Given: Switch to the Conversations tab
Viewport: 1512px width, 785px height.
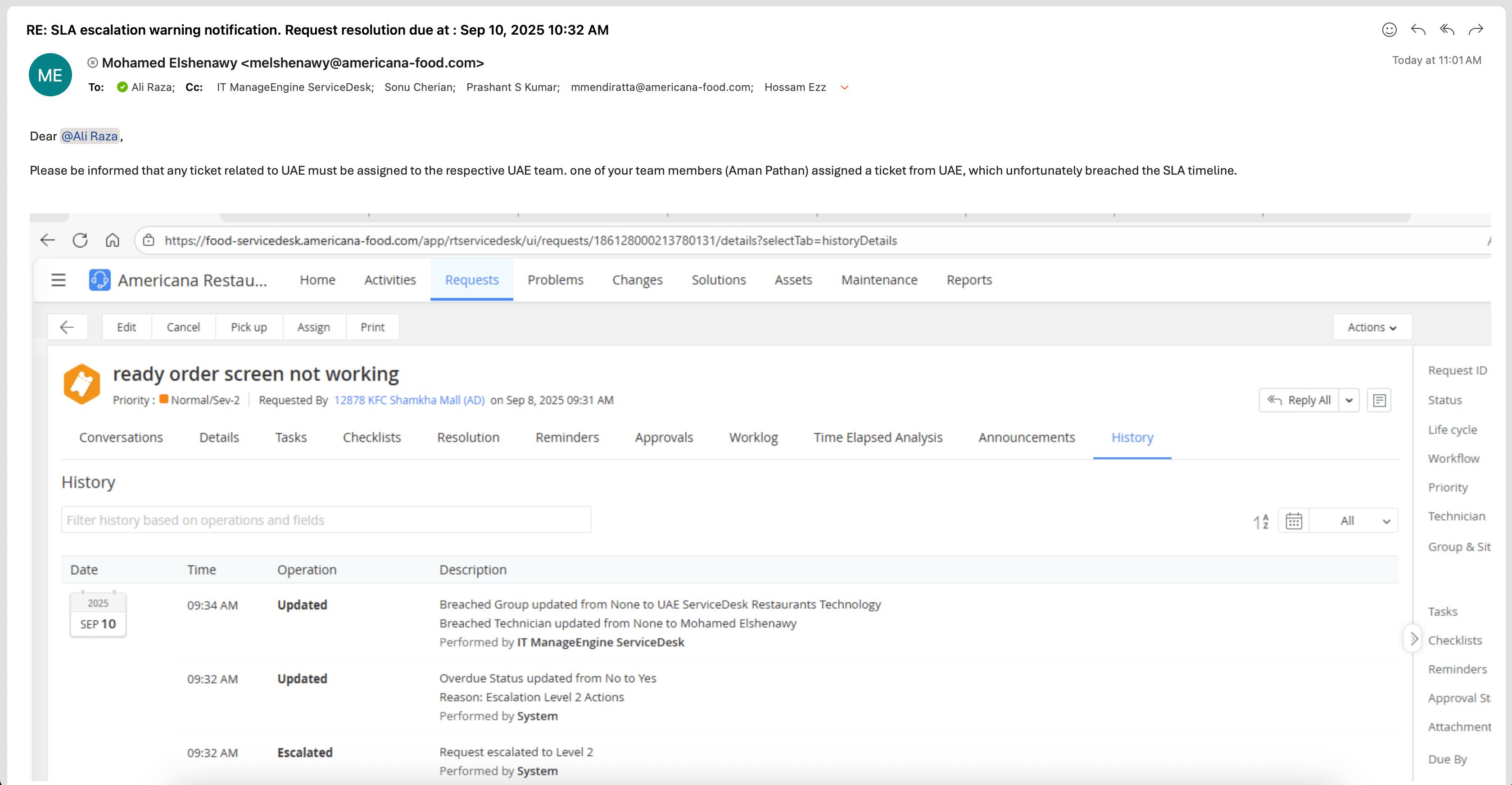Looking at the screenshot, I should coord(121,437).
